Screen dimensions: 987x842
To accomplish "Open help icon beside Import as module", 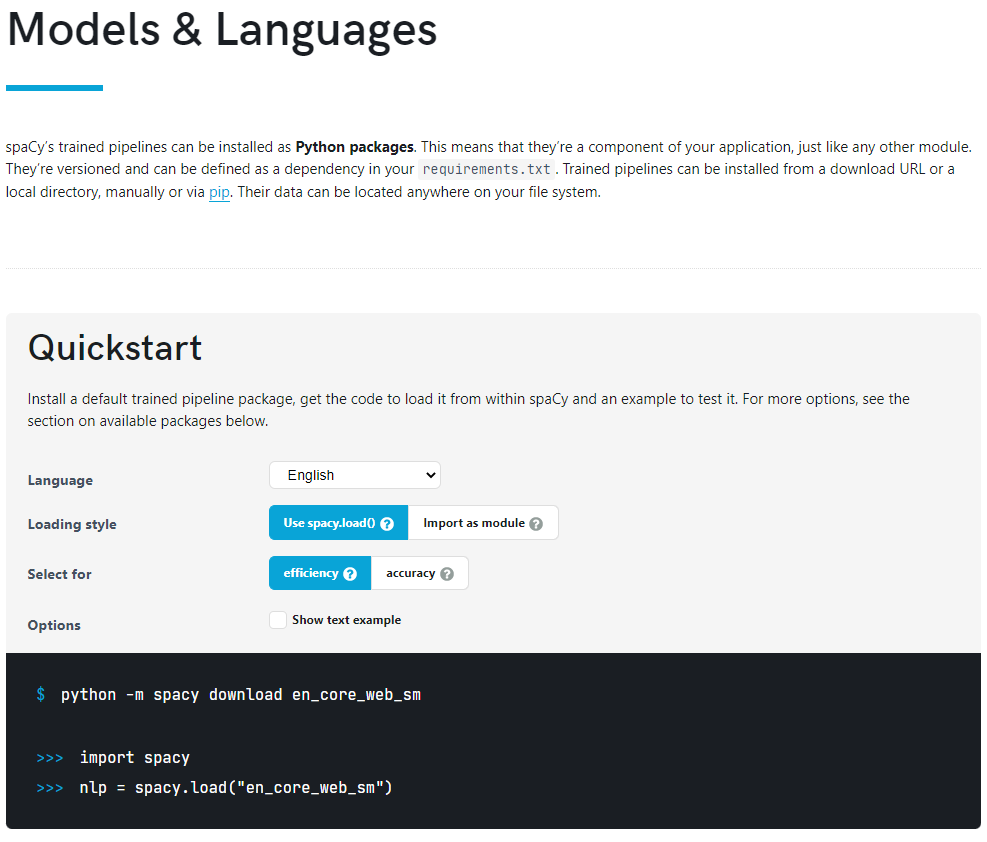I will point(536,524).
